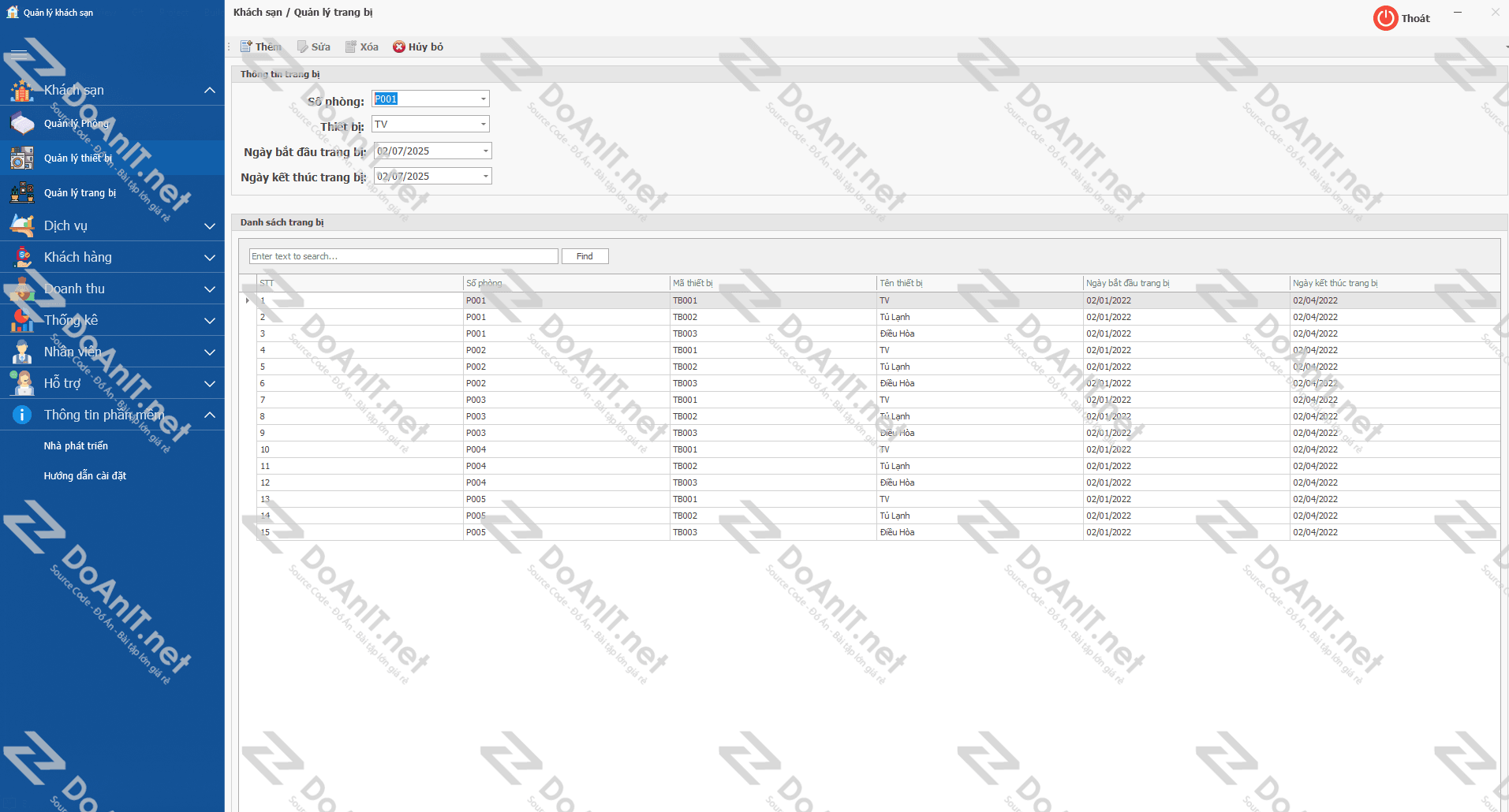Click the Quản lý thiết bị icon

point(22,158)
